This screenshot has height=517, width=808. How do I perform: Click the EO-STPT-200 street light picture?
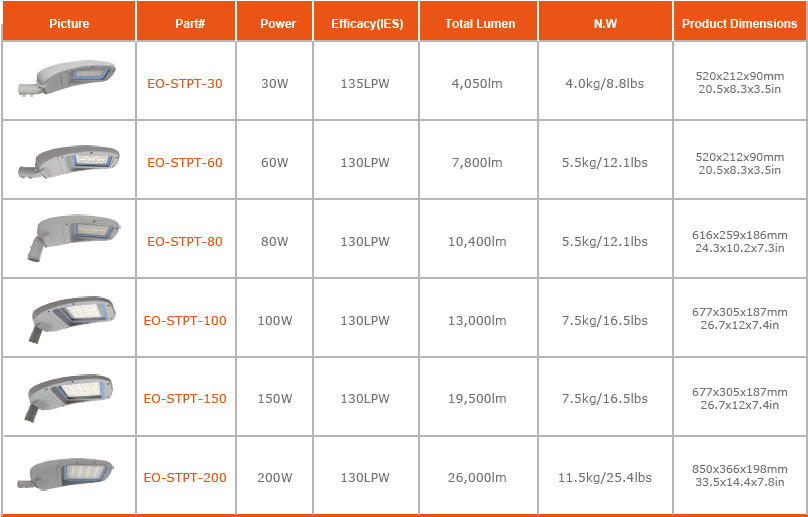pos(66,477)
